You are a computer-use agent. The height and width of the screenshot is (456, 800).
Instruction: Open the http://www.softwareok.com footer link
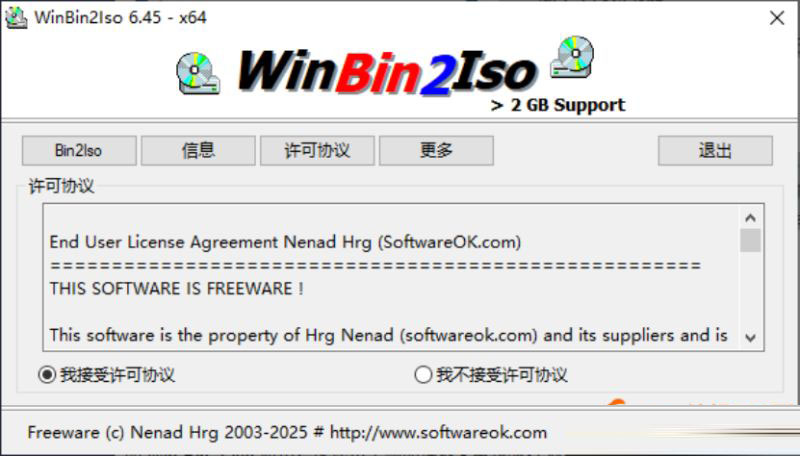click(x=438, y=433)
